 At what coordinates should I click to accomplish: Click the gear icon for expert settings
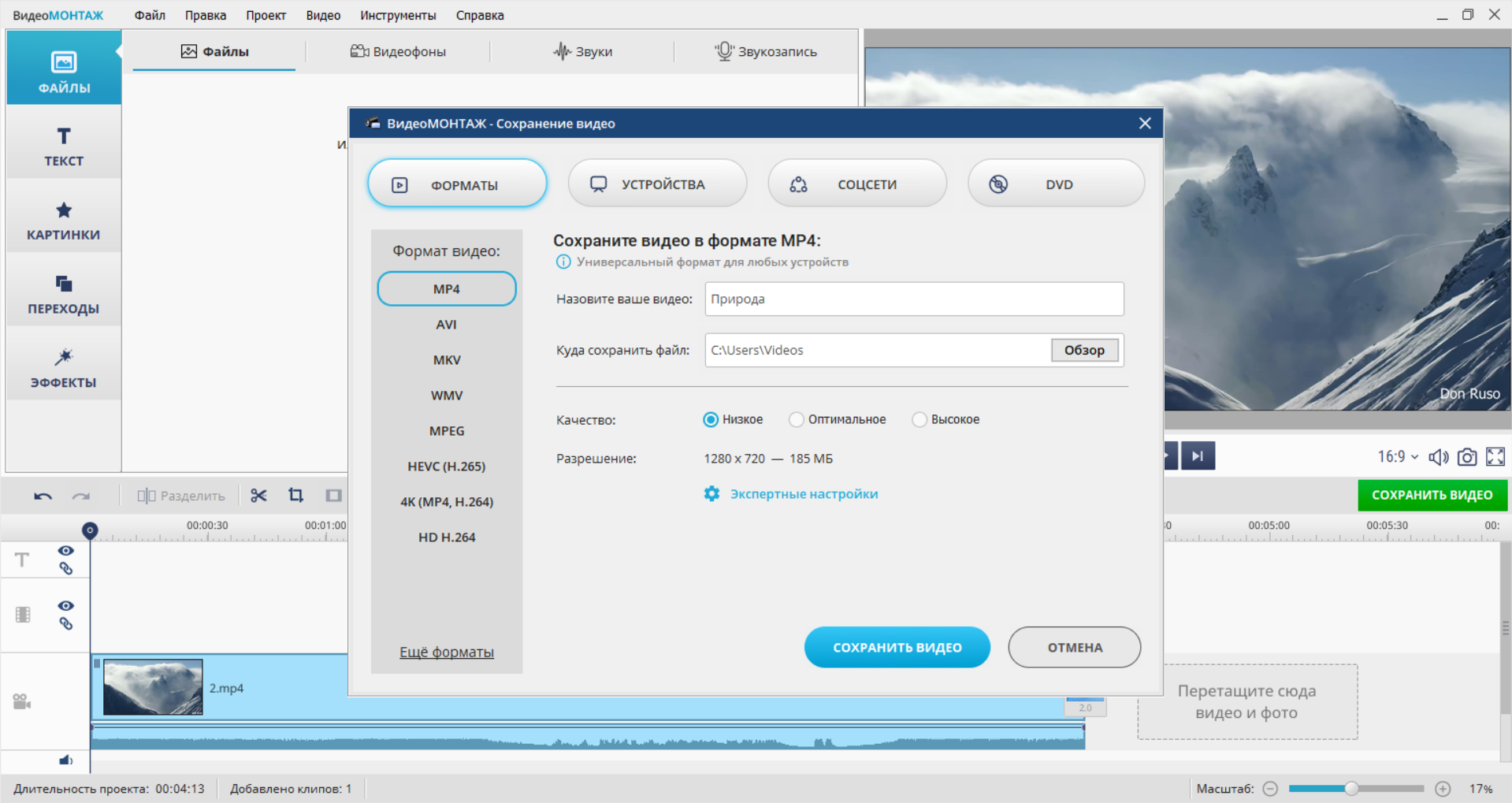pos(711,493)
